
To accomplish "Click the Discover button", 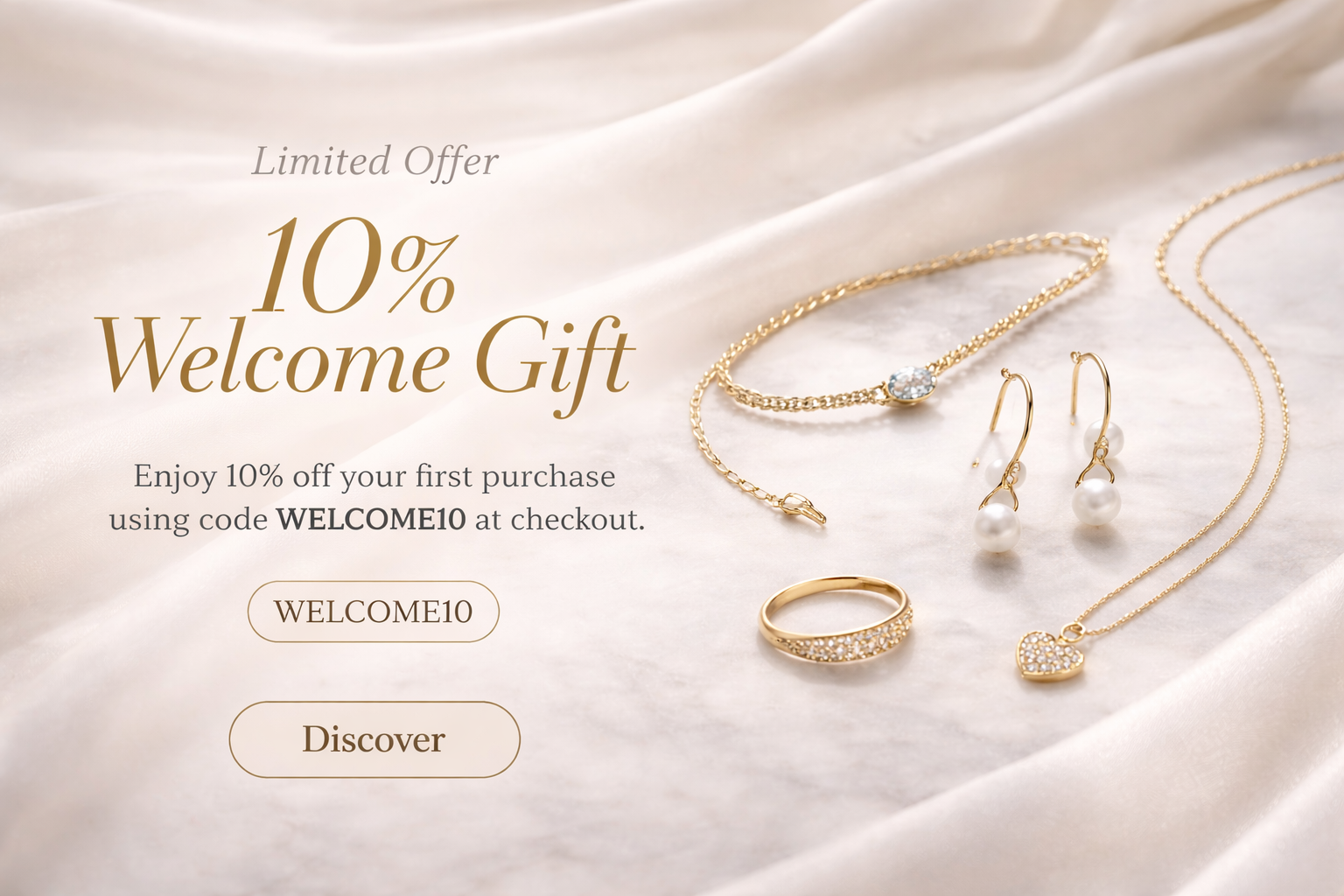I will (374, 739).
